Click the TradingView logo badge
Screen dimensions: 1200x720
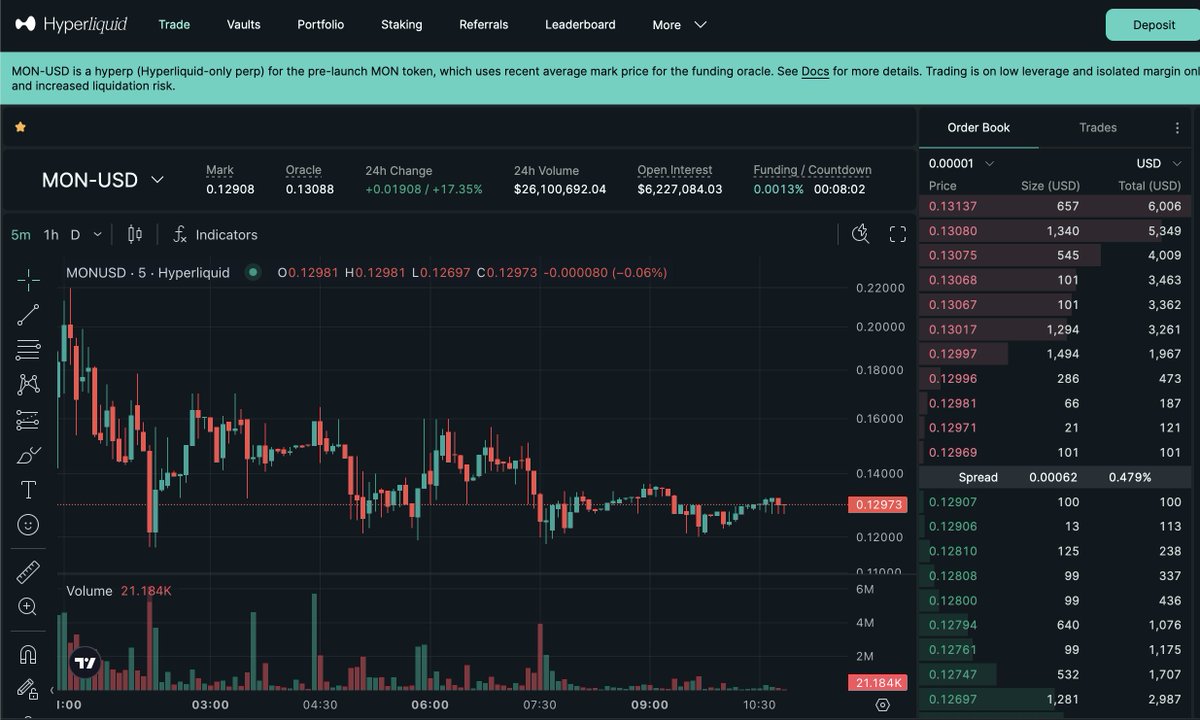[x=86, y=663]
